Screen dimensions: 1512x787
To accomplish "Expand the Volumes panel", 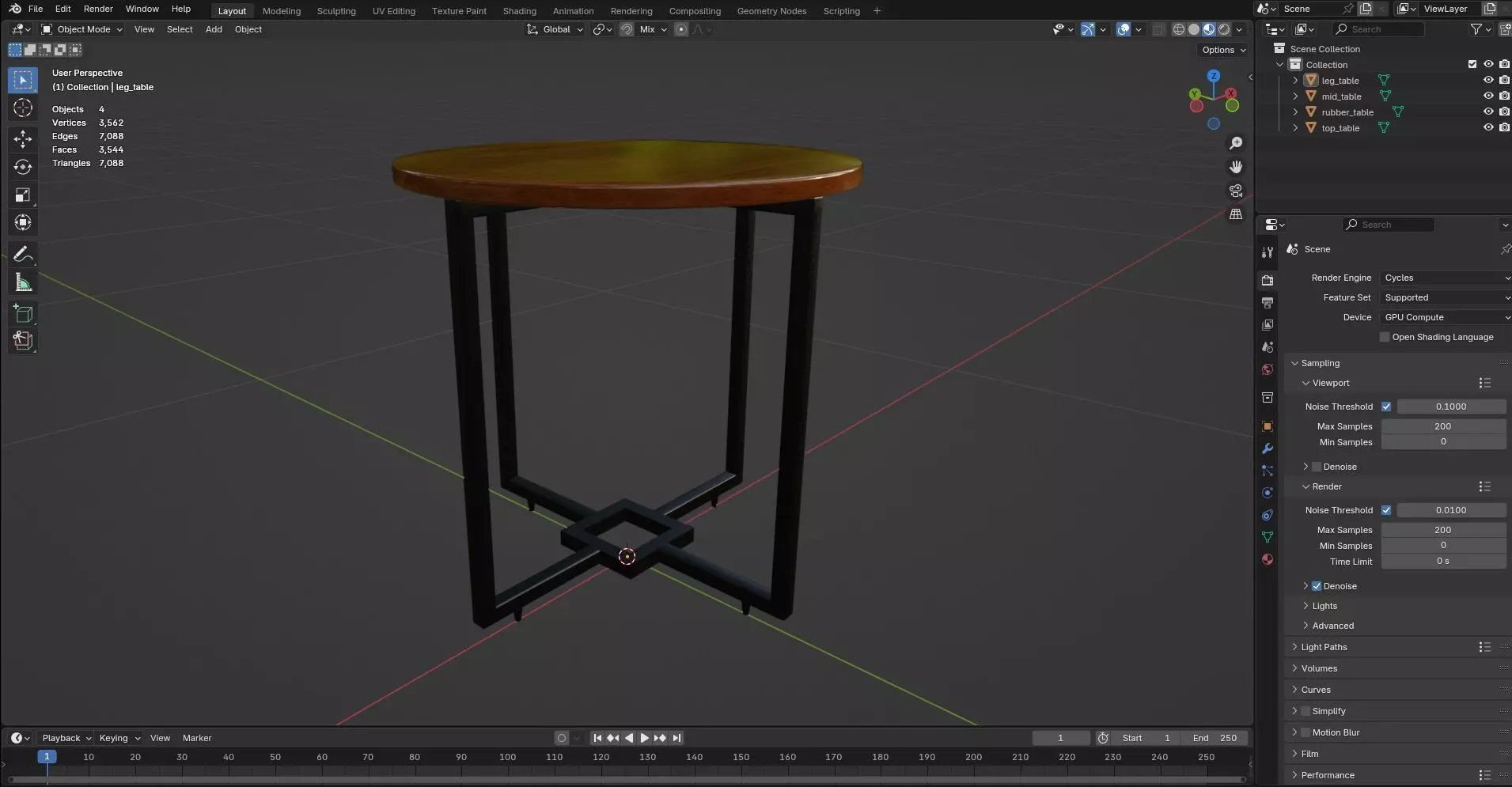I will point(1319,668).
